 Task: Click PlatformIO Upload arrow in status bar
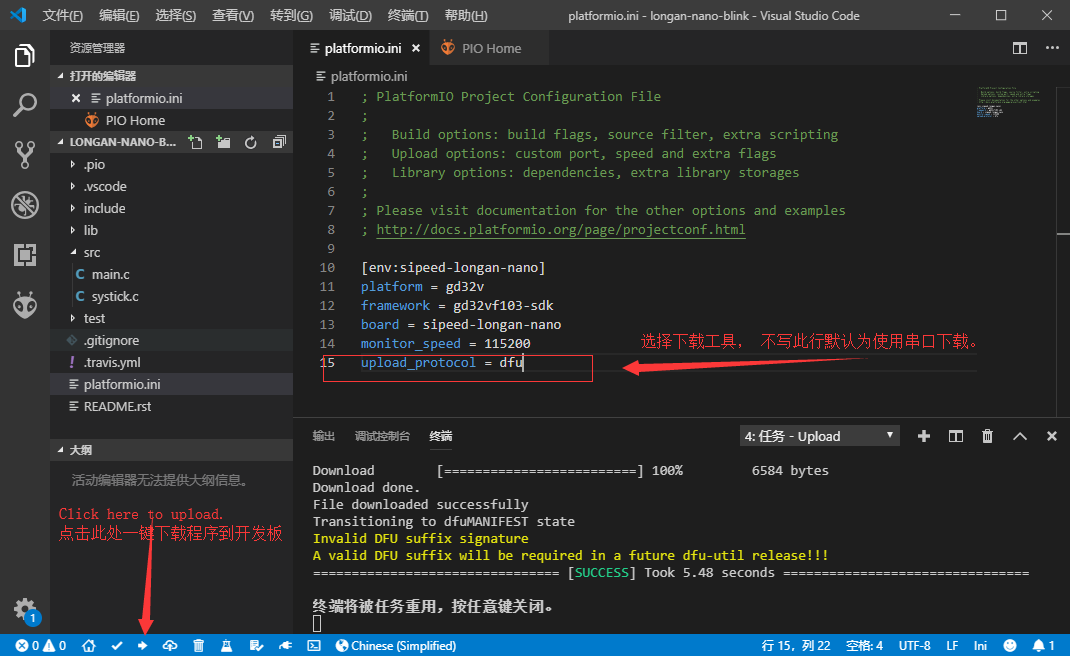143,646
